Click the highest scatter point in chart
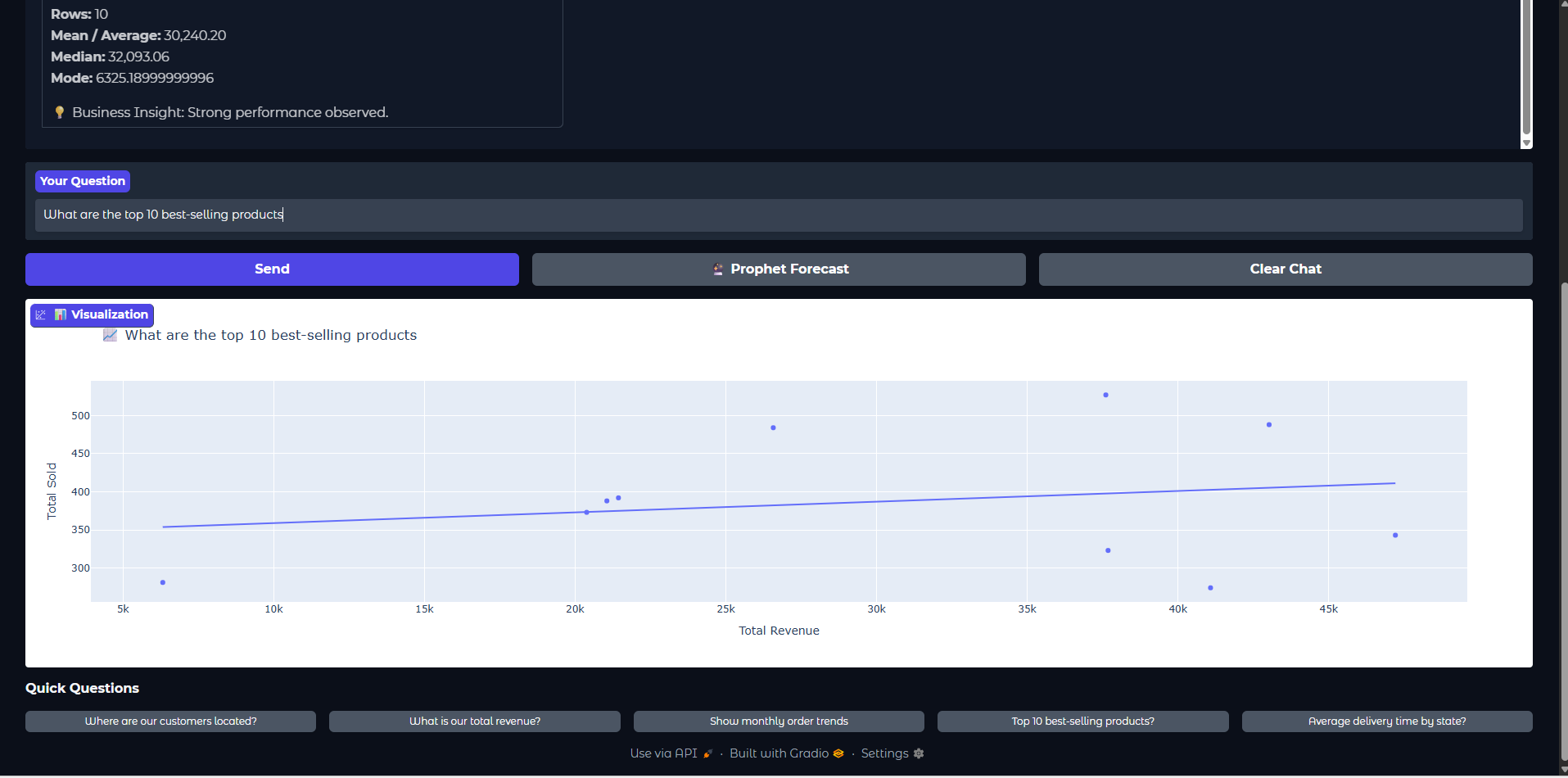 tap(1105, 395)
